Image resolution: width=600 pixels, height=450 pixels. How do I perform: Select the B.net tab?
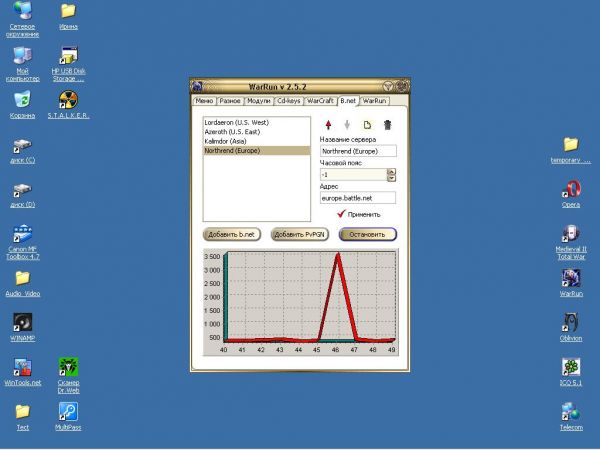[348, 101]
